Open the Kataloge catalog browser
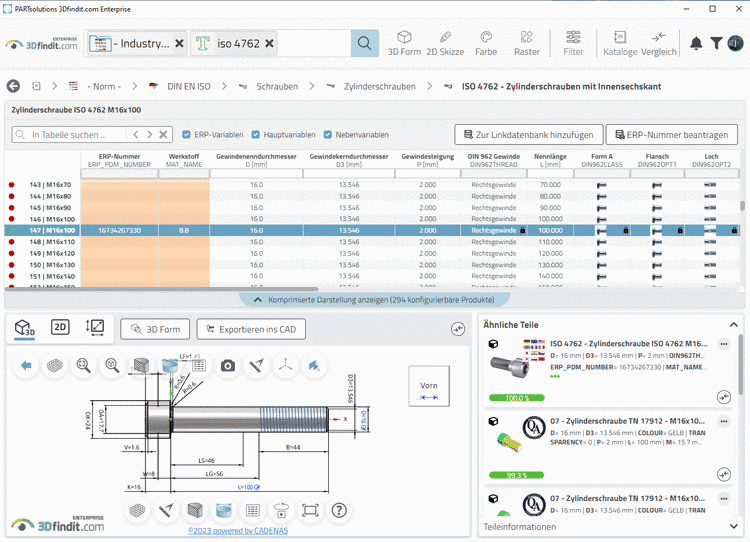Image resolution: width=750 pixels, height=542 pixels. [x=620, y=43]
